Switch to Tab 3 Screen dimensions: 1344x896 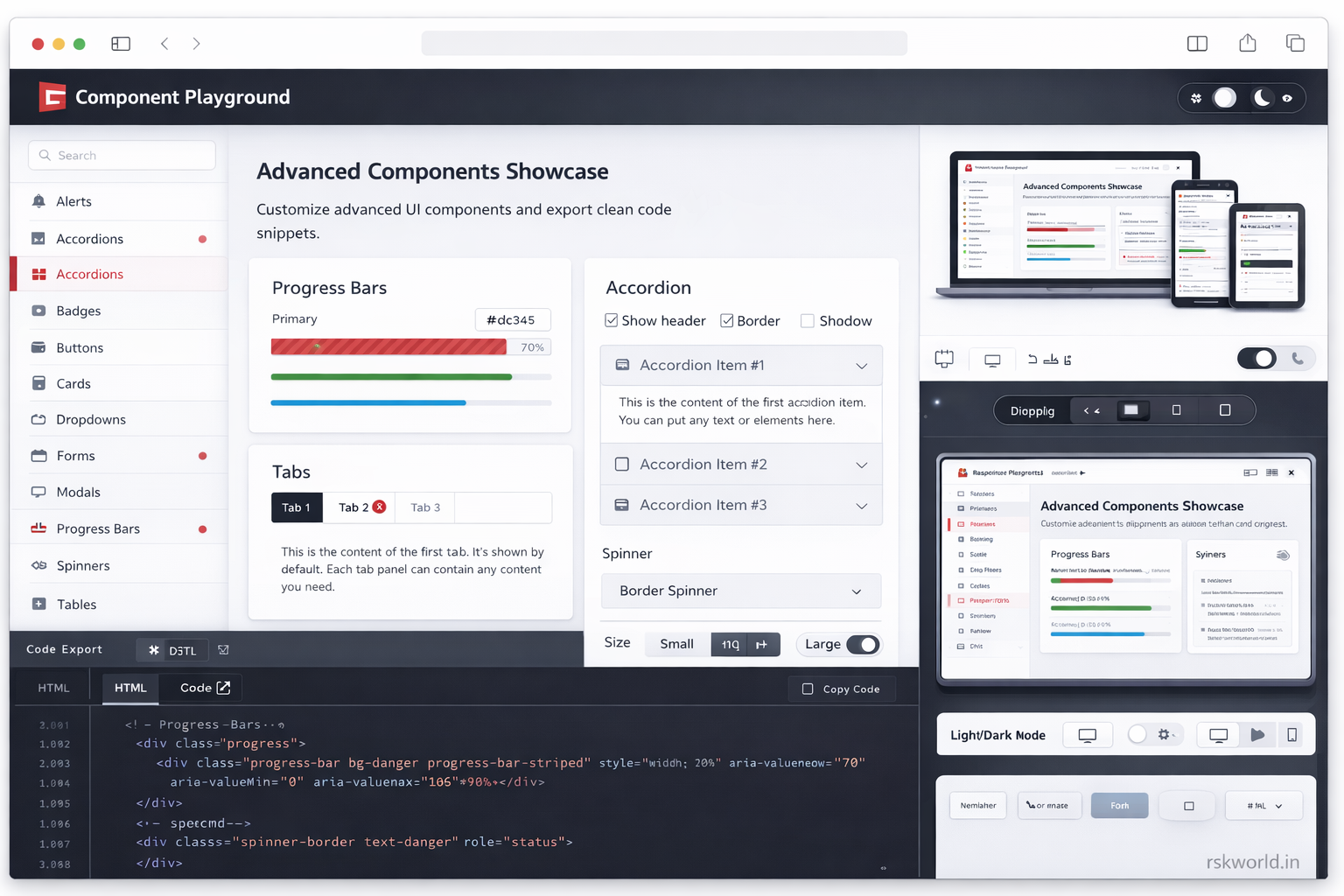point(424,507)
